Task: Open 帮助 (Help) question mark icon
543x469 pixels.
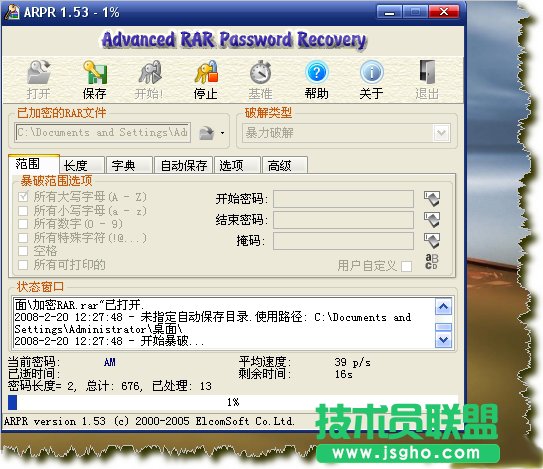Action: click(316, 72)
